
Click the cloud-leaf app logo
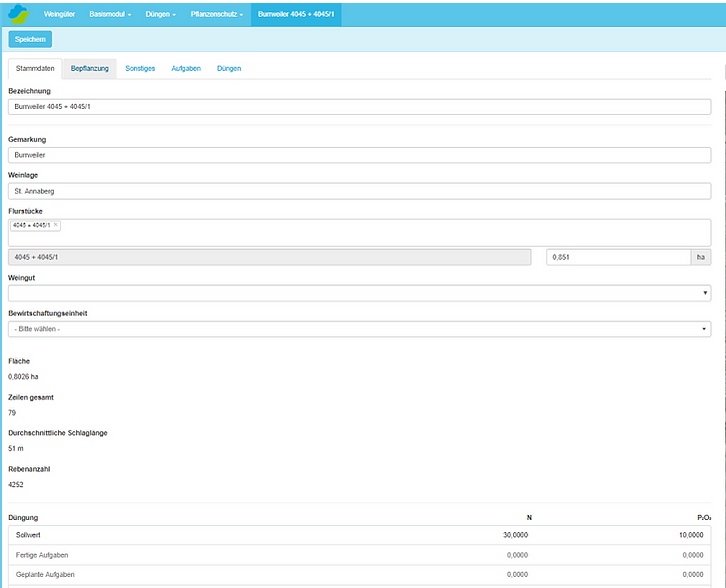pos(18,14)
